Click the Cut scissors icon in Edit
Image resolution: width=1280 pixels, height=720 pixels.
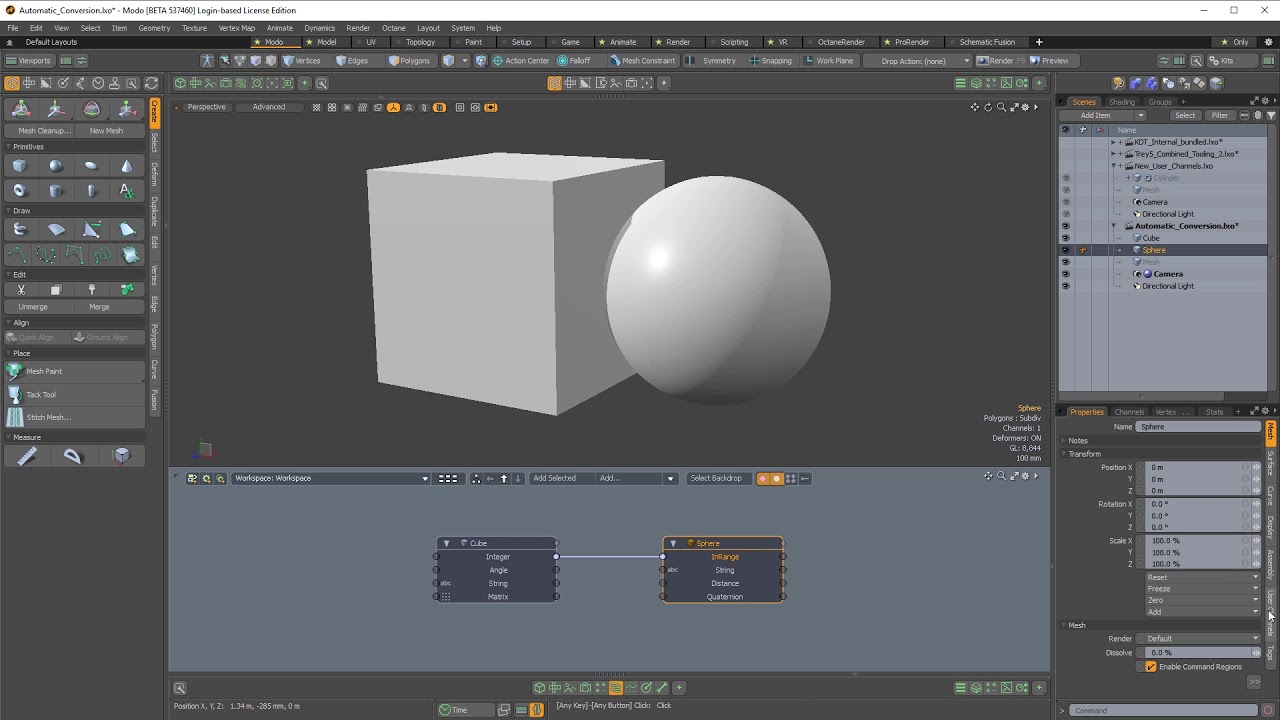tap(20, 289)
